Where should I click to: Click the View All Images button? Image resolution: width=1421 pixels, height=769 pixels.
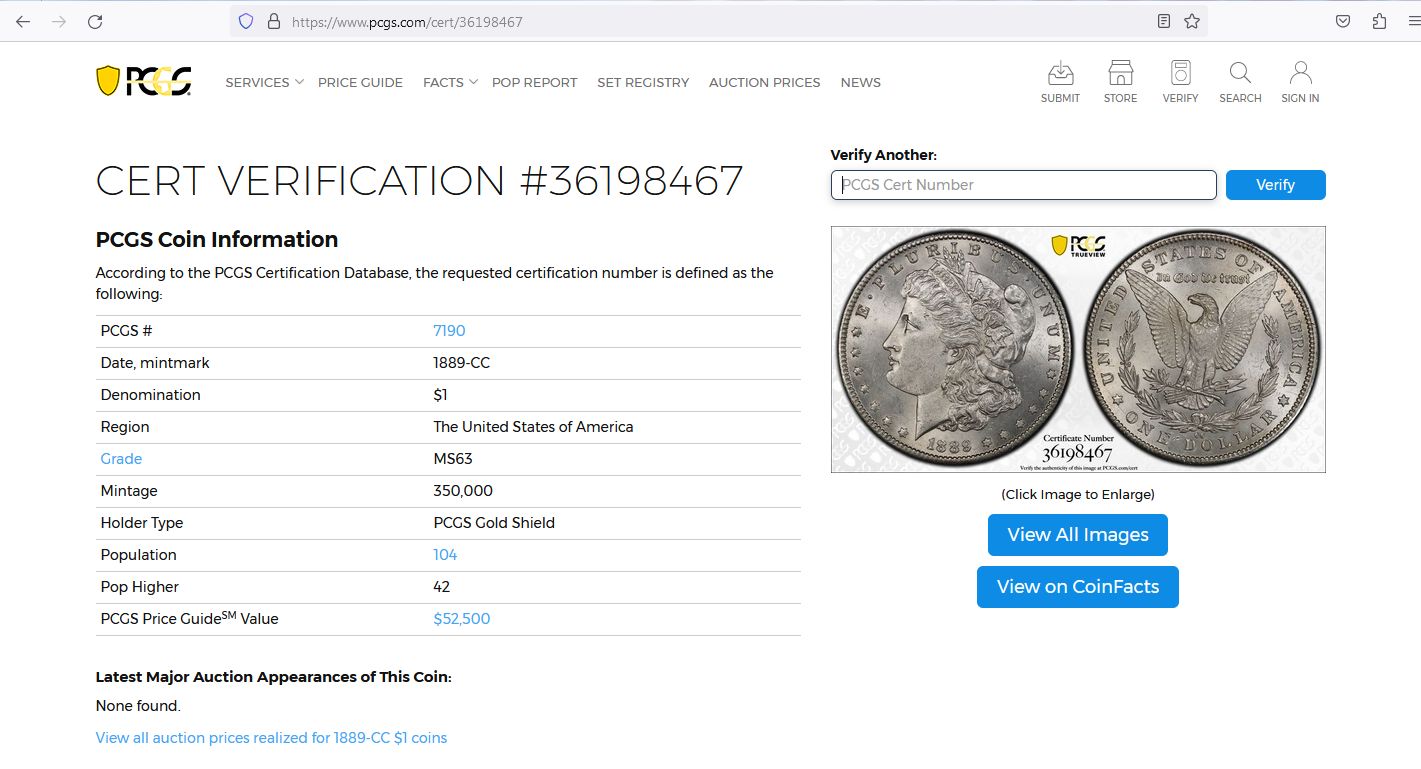click(1078, 535)
